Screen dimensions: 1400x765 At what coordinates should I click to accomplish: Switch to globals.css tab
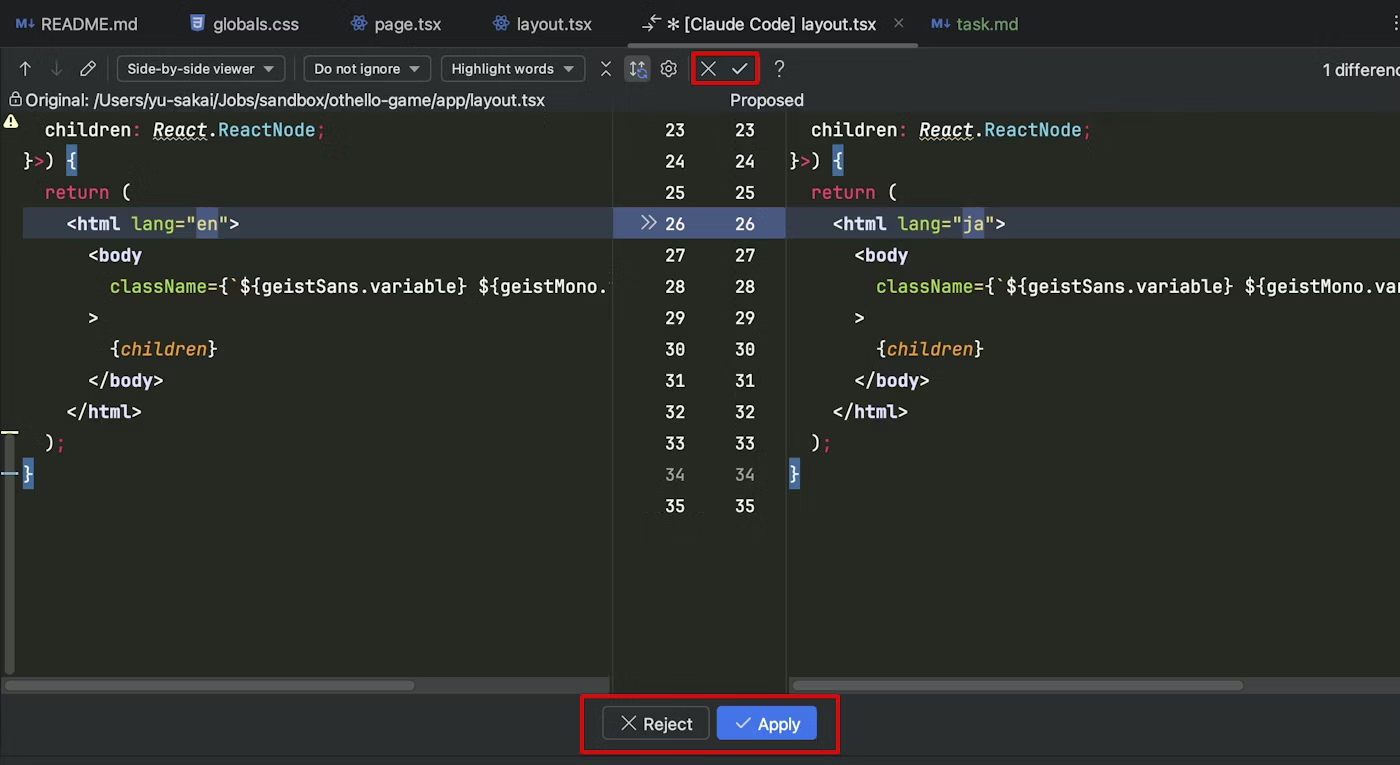pos(244,24)
